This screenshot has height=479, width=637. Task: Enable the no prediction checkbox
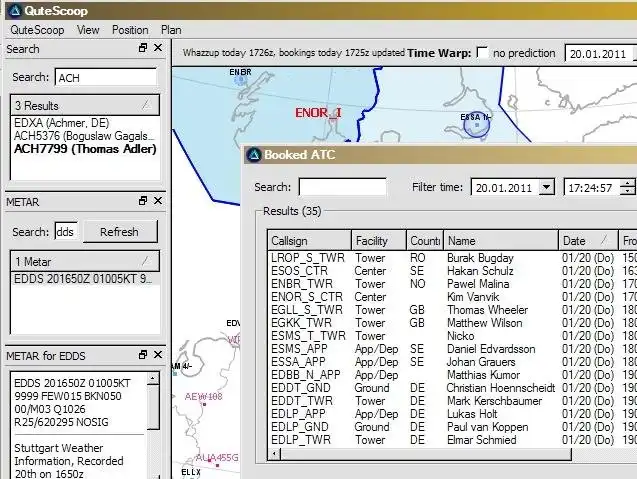[x=482, y=53]
